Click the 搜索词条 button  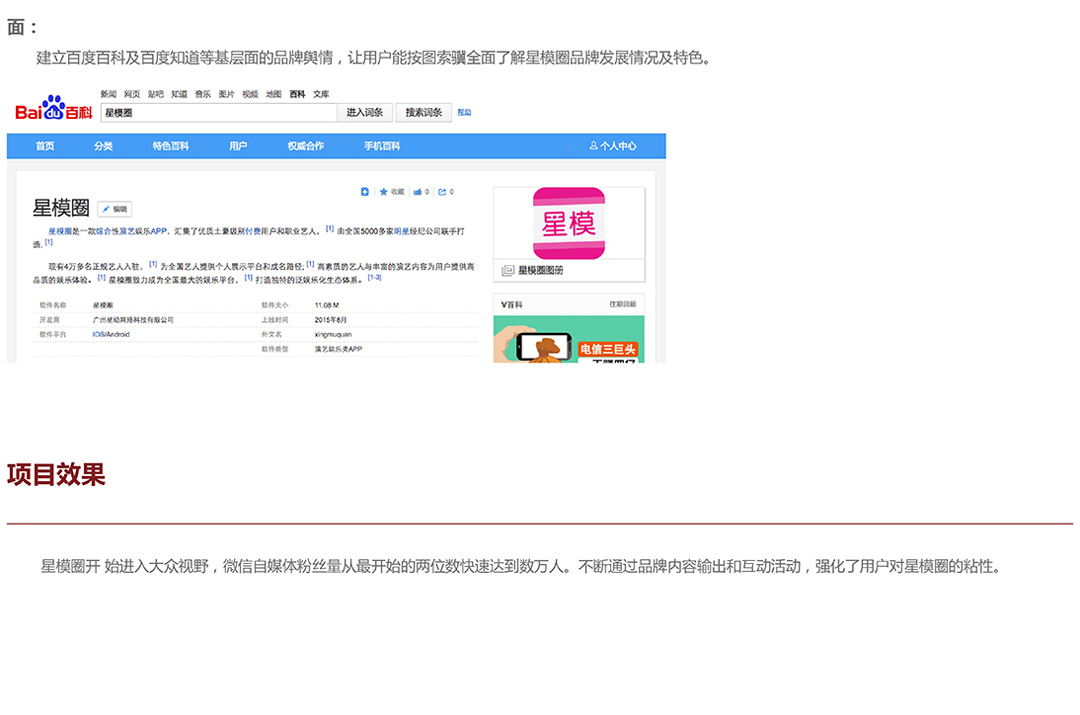(424, 113)
